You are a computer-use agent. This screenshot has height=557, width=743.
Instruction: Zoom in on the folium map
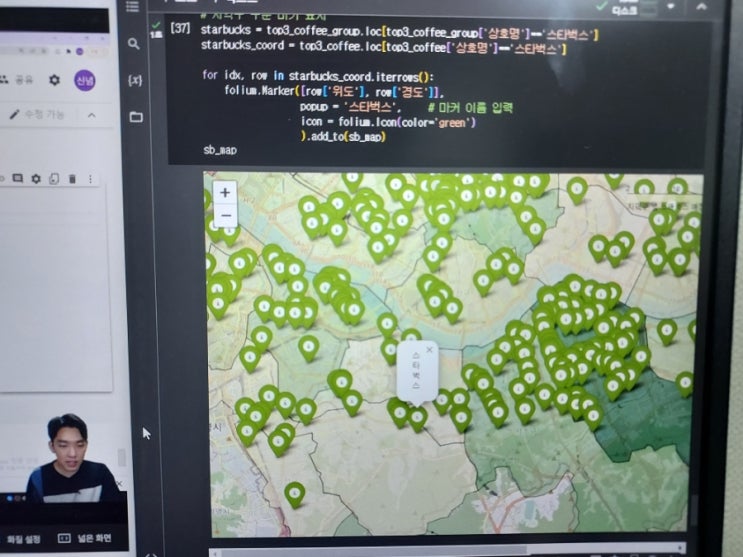click(225, 192)
